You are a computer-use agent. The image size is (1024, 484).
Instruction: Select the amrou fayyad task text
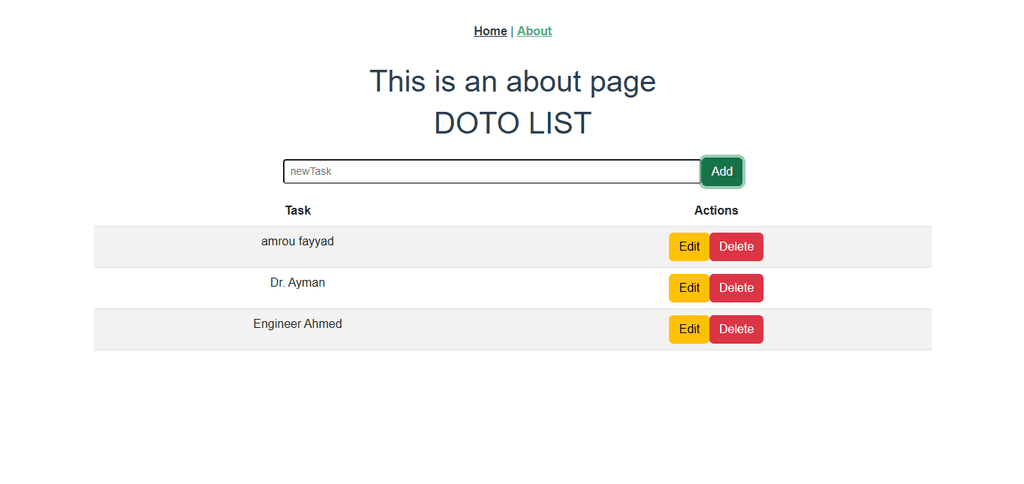click(298, 242)
